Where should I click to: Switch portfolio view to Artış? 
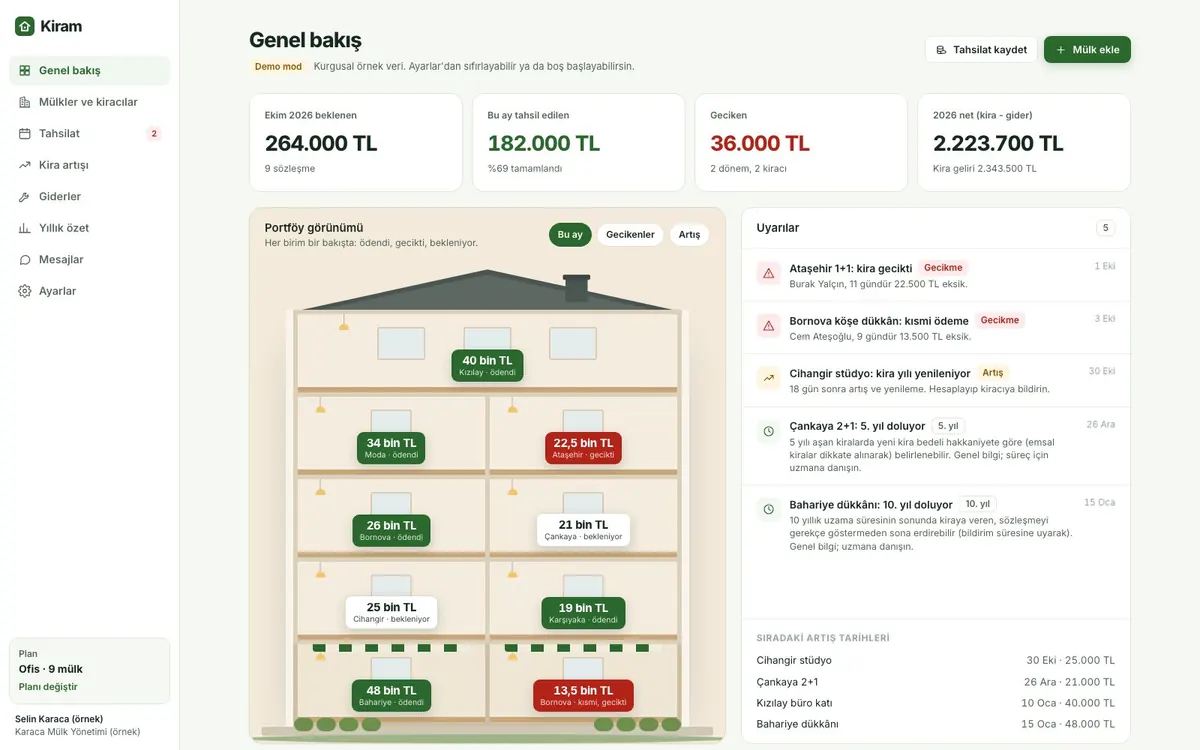coord(689,235)
